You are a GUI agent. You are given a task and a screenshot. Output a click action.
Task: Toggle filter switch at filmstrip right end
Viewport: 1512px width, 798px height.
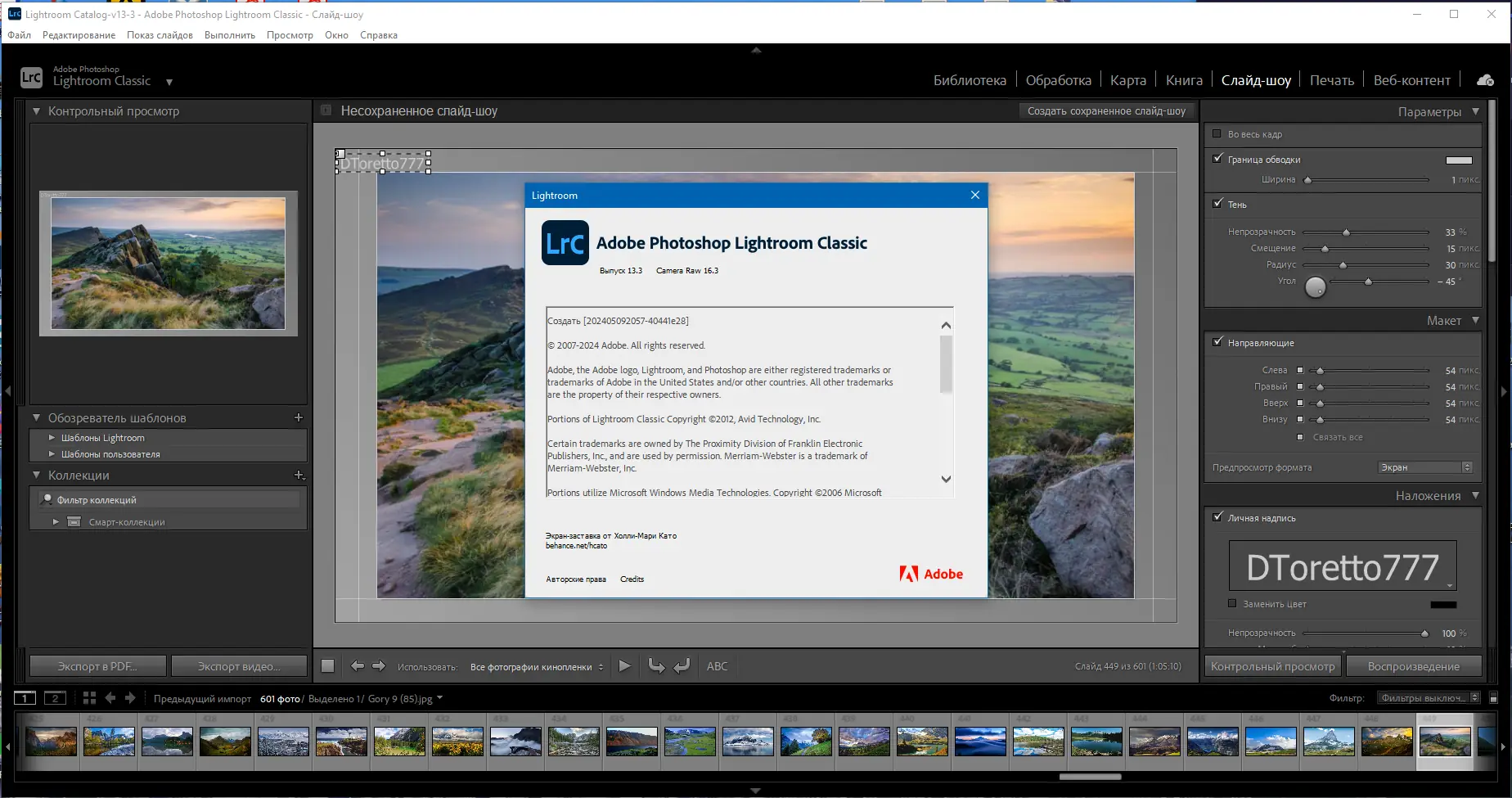[1494, 698]
